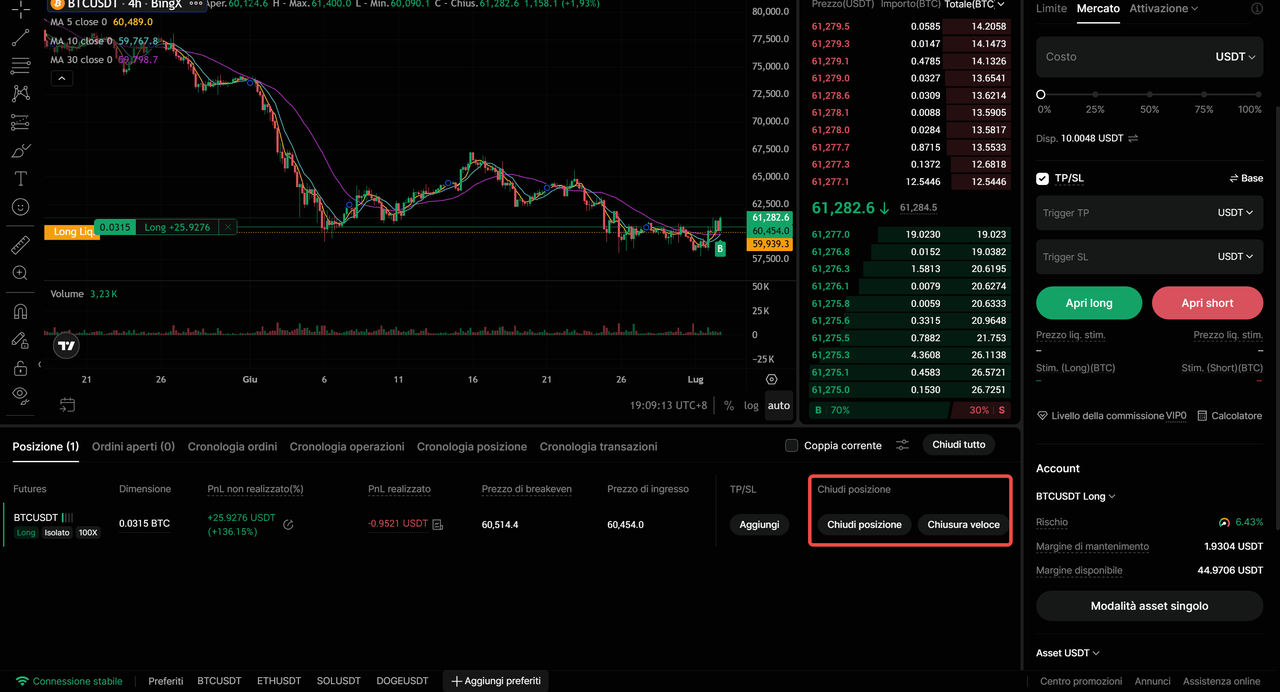This screenshot has height=692, width=1280.
Task: Click Aggiungi under TP/SL
Action: (x=759, y=525)
